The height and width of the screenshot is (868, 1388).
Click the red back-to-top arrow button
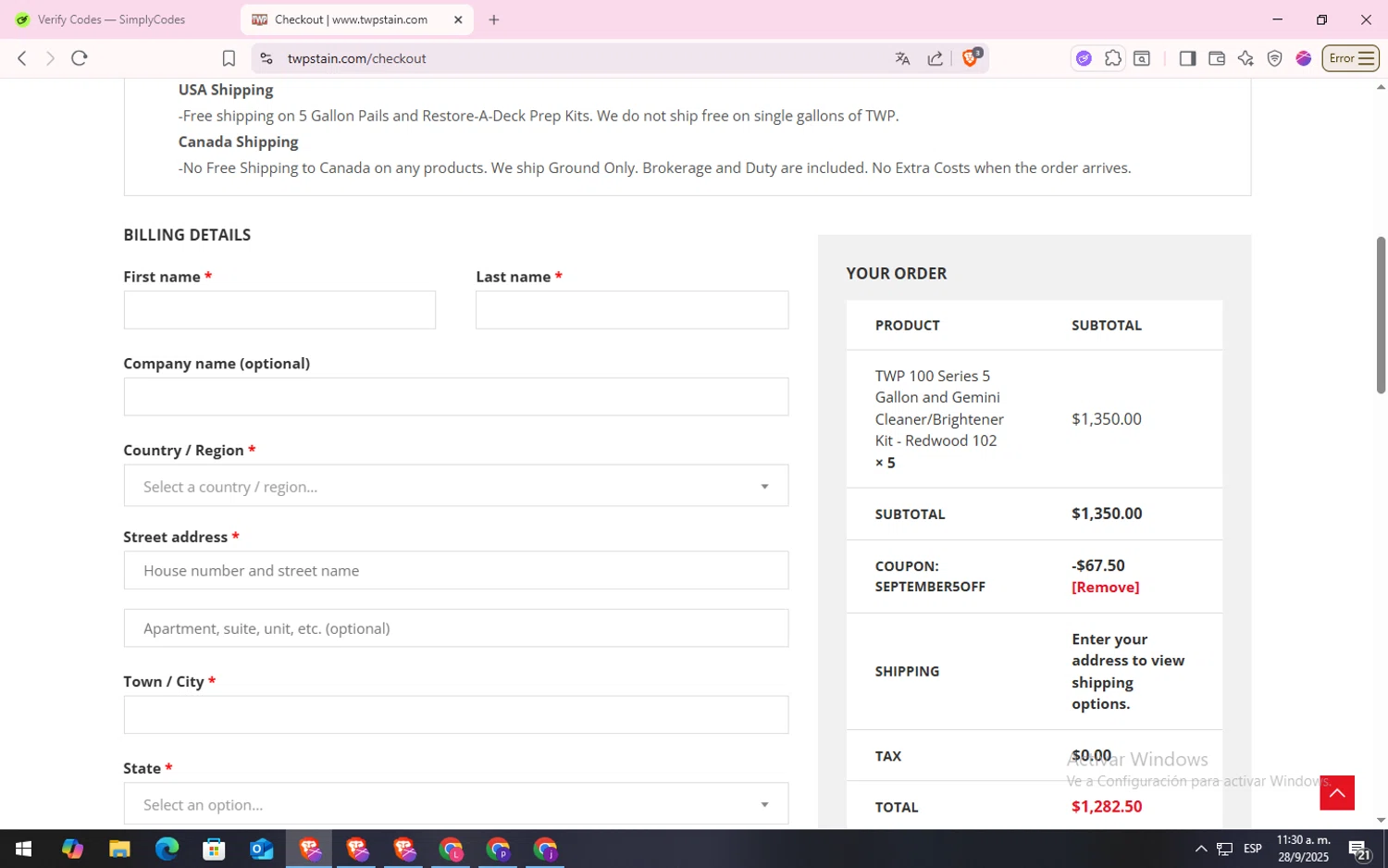(1337, 792)
